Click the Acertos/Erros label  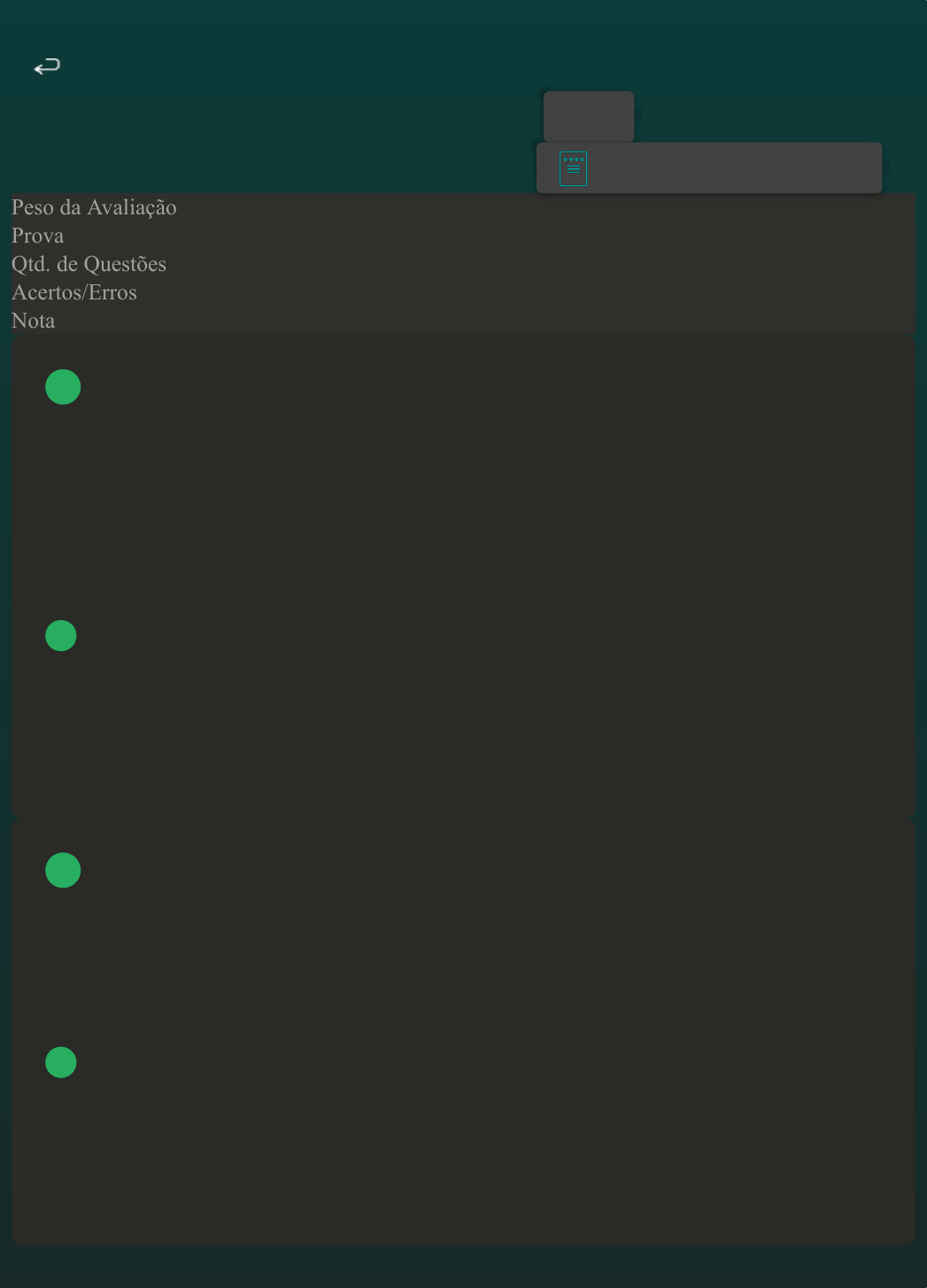(74, 292)
